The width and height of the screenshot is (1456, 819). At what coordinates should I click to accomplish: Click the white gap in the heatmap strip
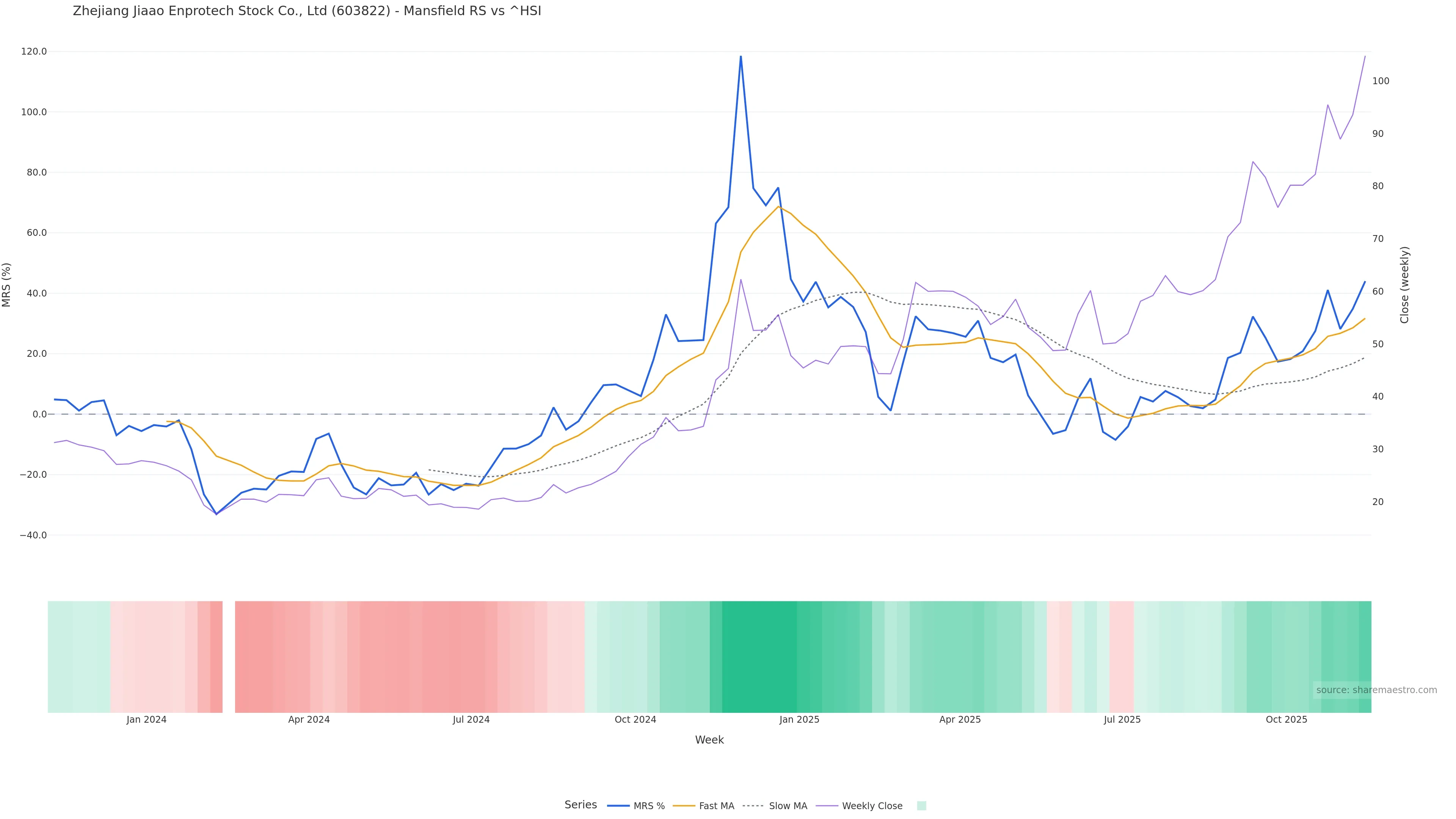pyautogui.click(x=228, y=656)
